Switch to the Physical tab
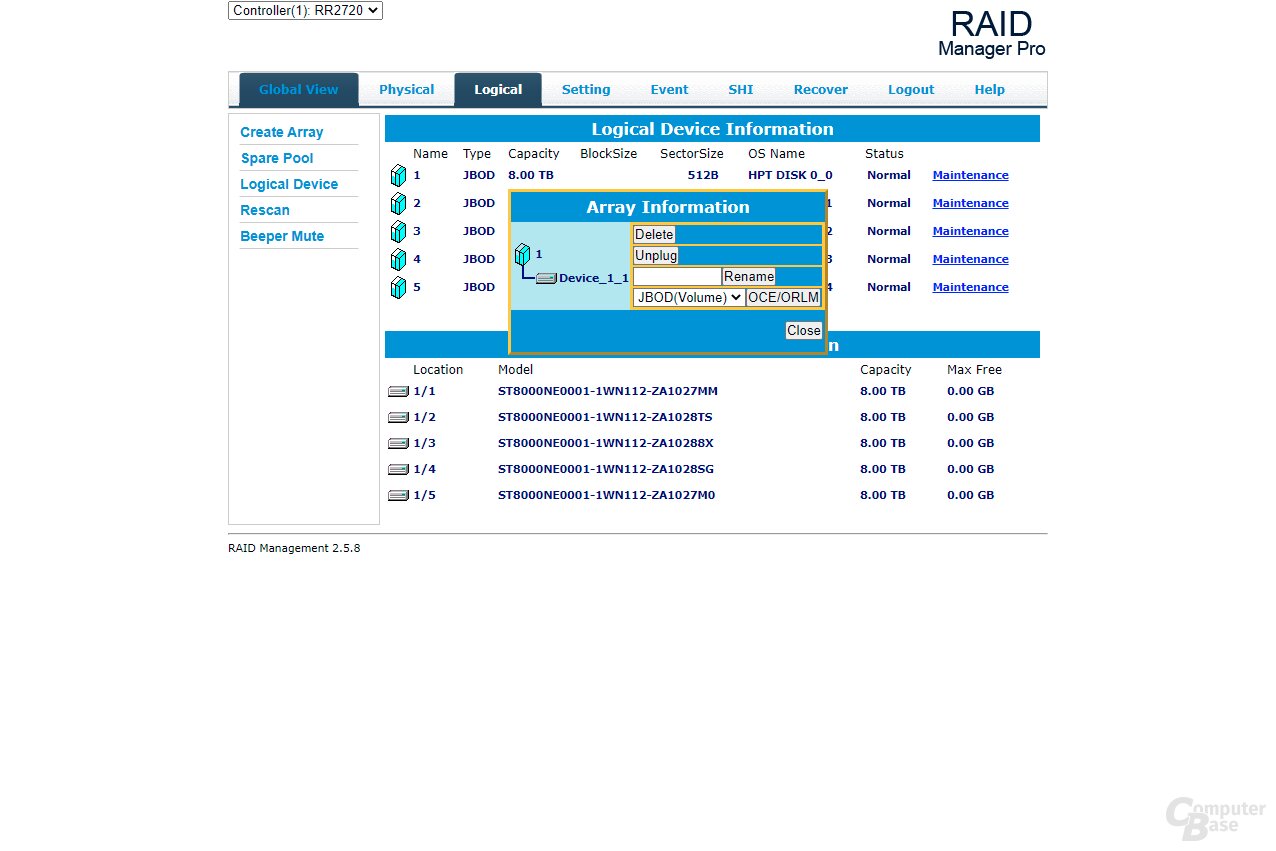Viewport: 1276px width, 851px height. coord(406,89)
